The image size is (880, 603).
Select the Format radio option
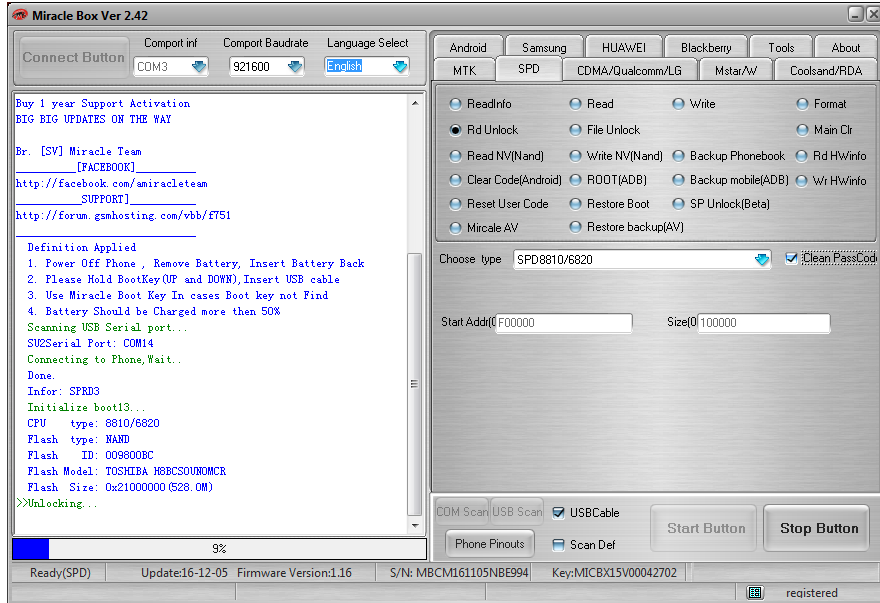pos(803,104)
